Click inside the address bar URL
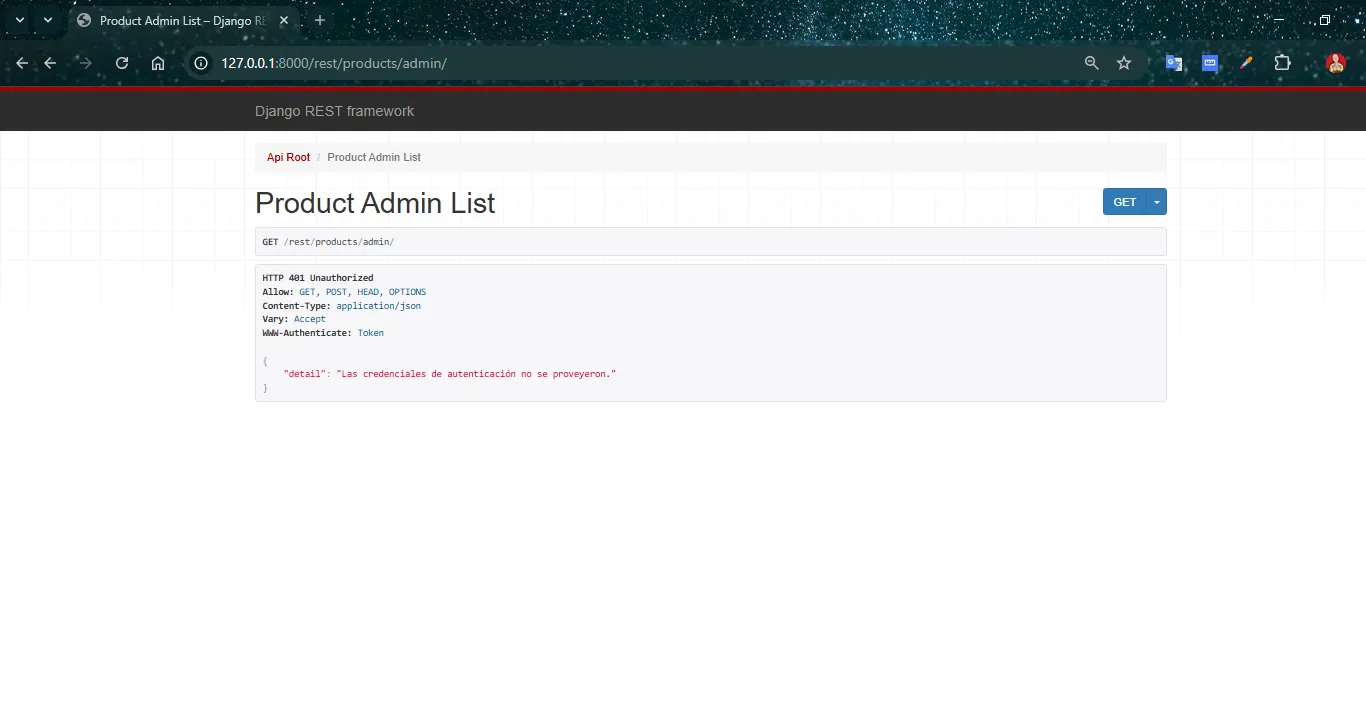Screen dimensions: 1366x728 pyautogui.click(x=334, y=63)
